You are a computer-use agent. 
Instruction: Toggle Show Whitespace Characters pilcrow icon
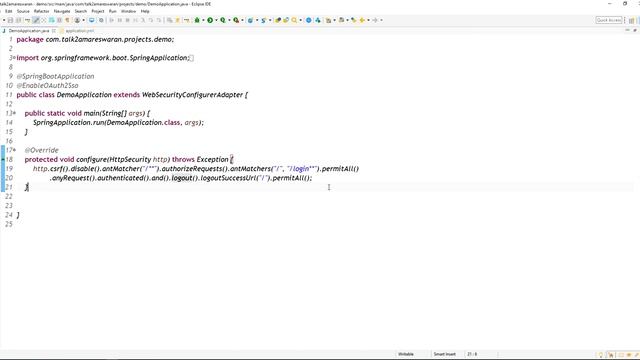[67, 20]
